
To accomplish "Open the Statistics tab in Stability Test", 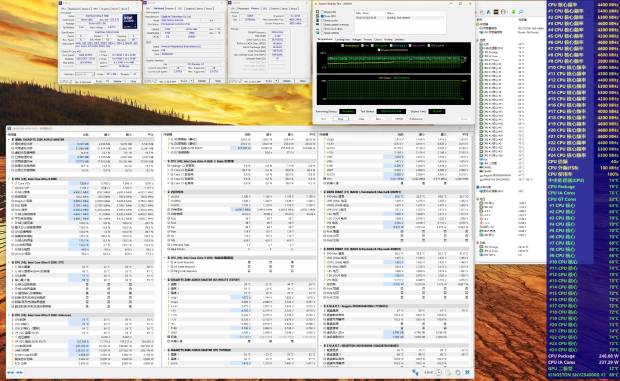I will [x=400, y=39].
